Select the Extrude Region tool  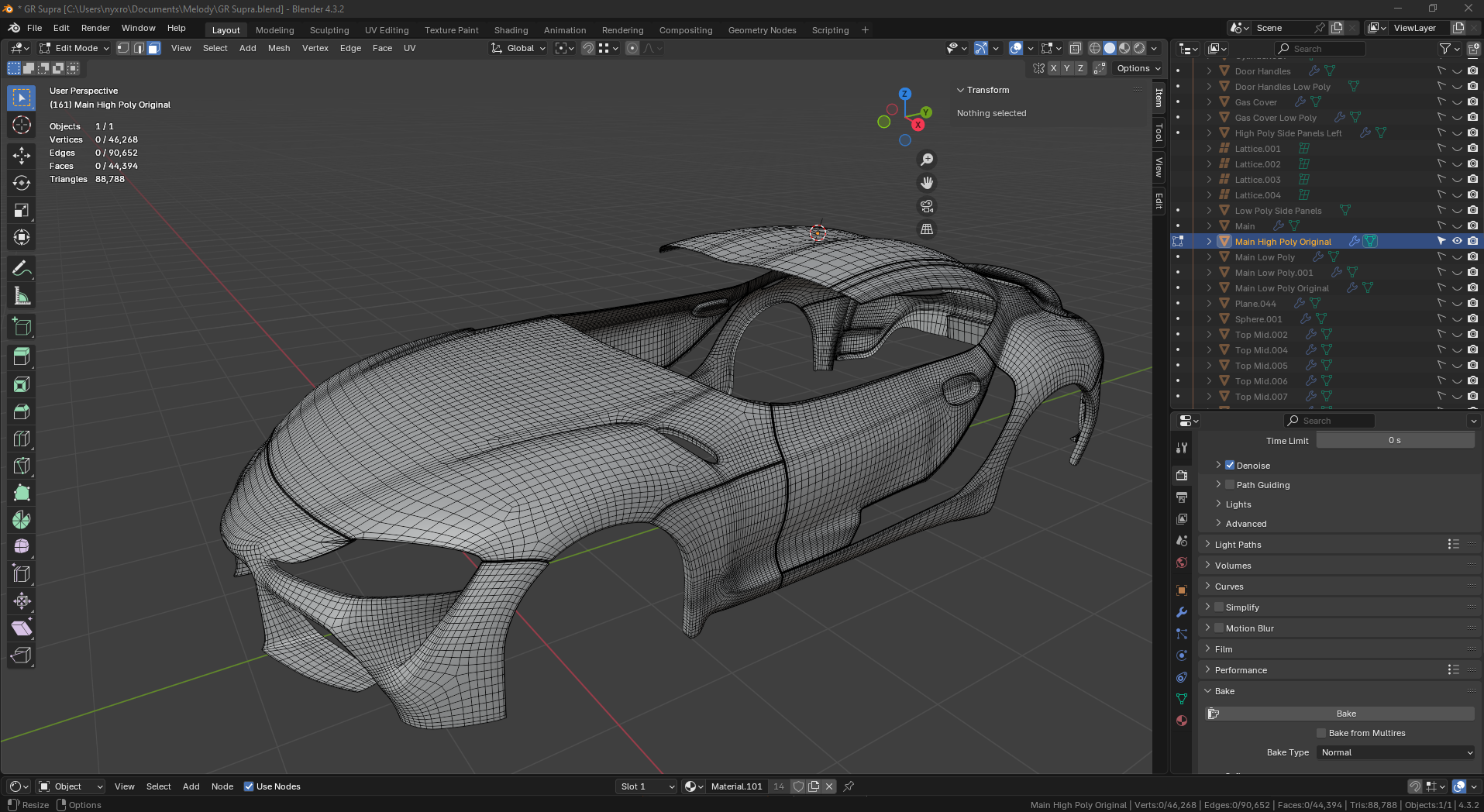pyautogui.click(x=22, y=357)
